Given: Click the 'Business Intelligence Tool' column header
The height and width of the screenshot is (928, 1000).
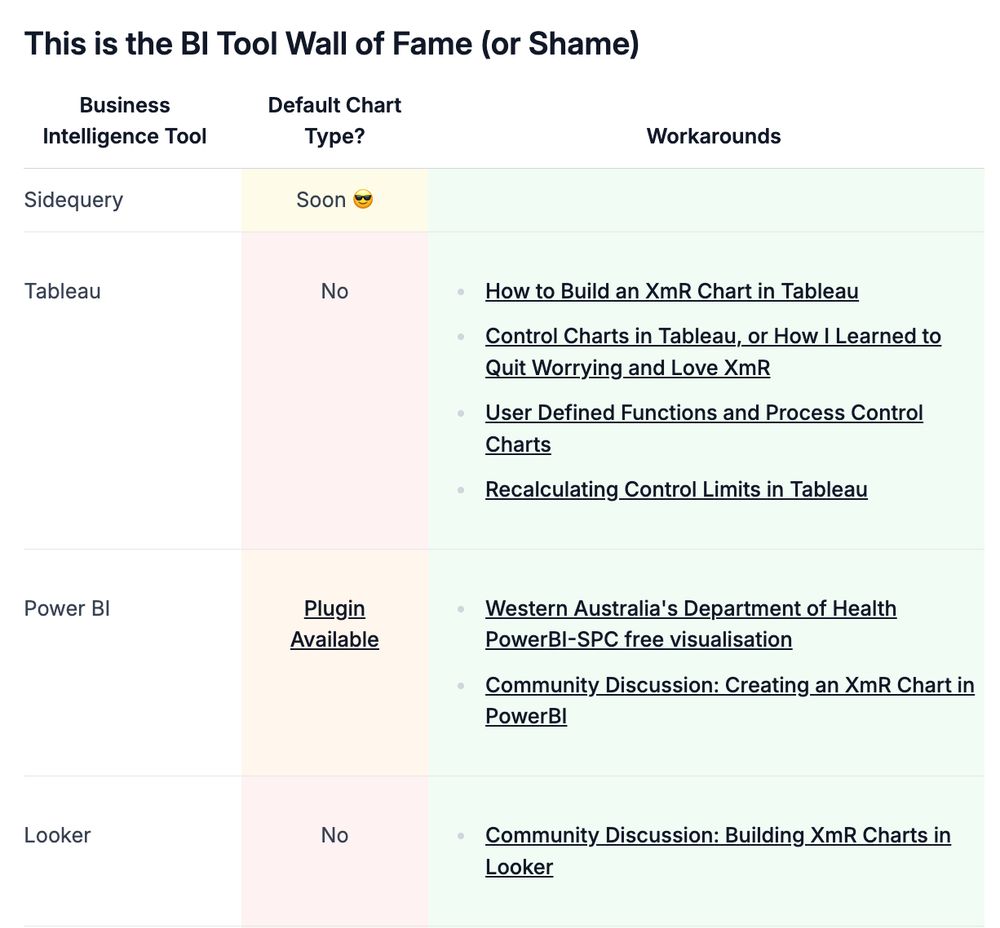Looking at the screenshot, I should pyautogui.click(x=125, y=121).
